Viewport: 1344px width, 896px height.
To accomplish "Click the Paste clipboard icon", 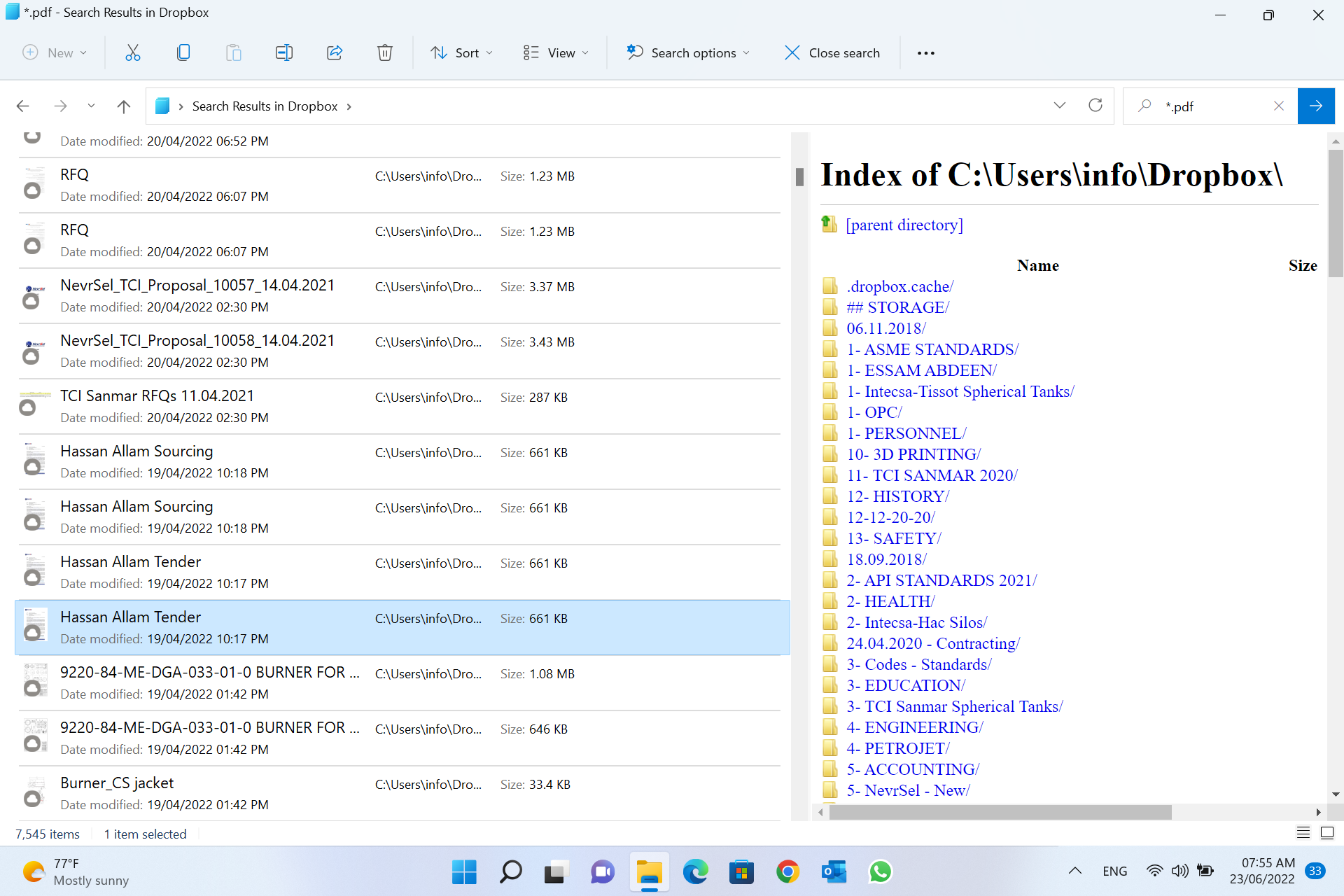I will (x=234, y=53).
